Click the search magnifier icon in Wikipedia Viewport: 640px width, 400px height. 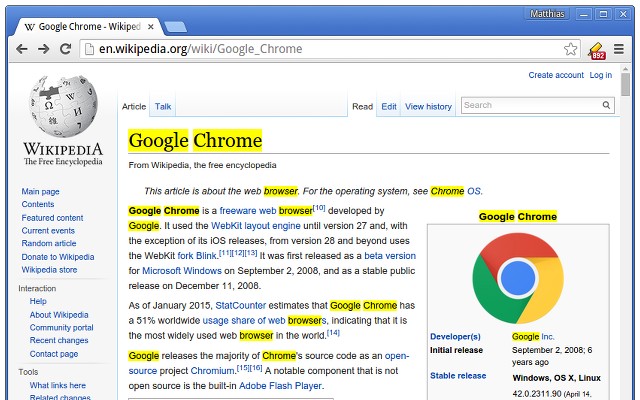tap(606, 105)
